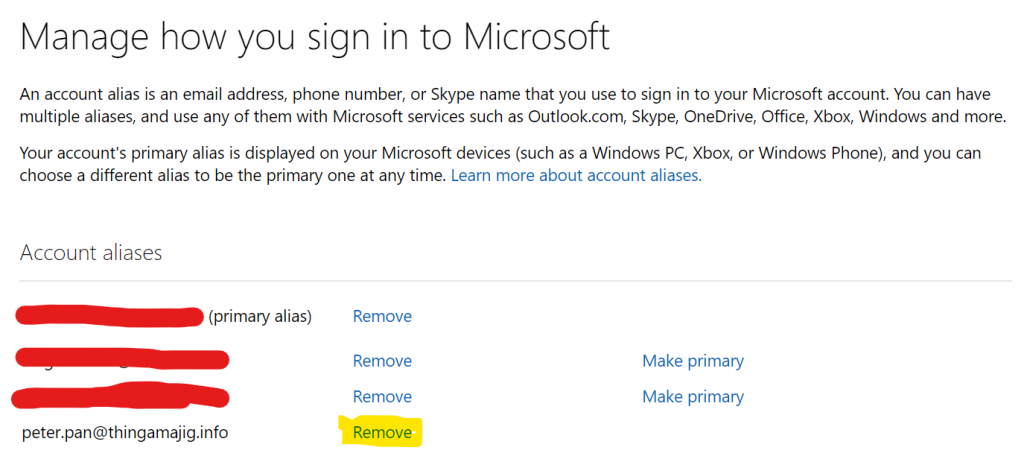Click Remove beside the second redacted alias
The width and height of the screenshot is (1024, 459).
click(x=382, y=361)
